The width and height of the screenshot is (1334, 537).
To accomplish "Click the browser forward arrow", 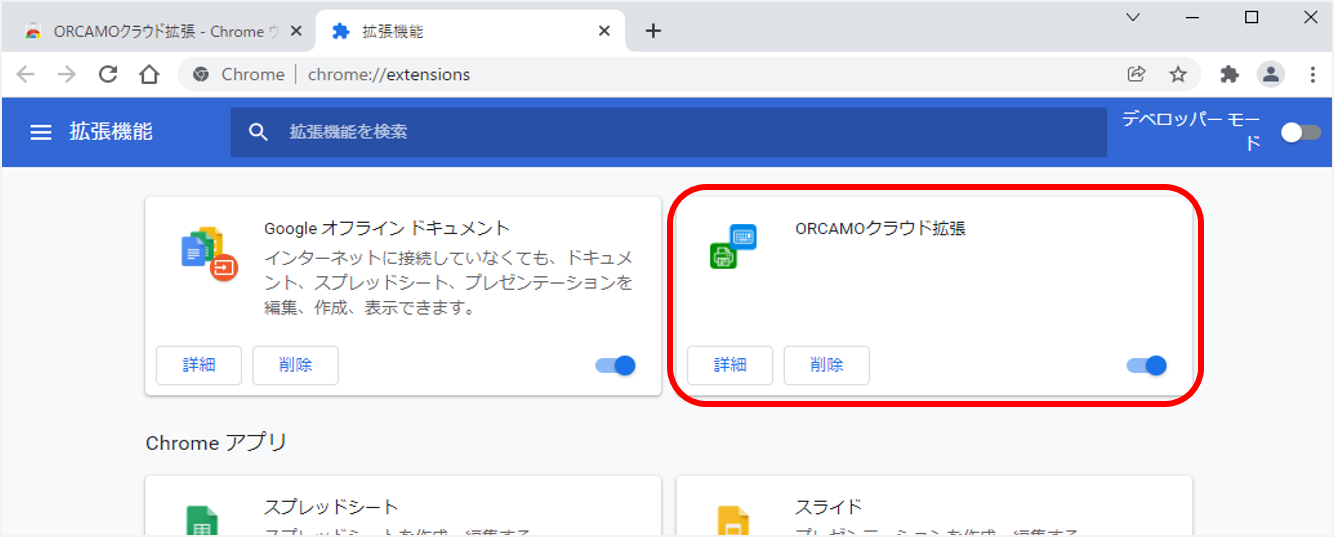I will [x=66, y=74].
